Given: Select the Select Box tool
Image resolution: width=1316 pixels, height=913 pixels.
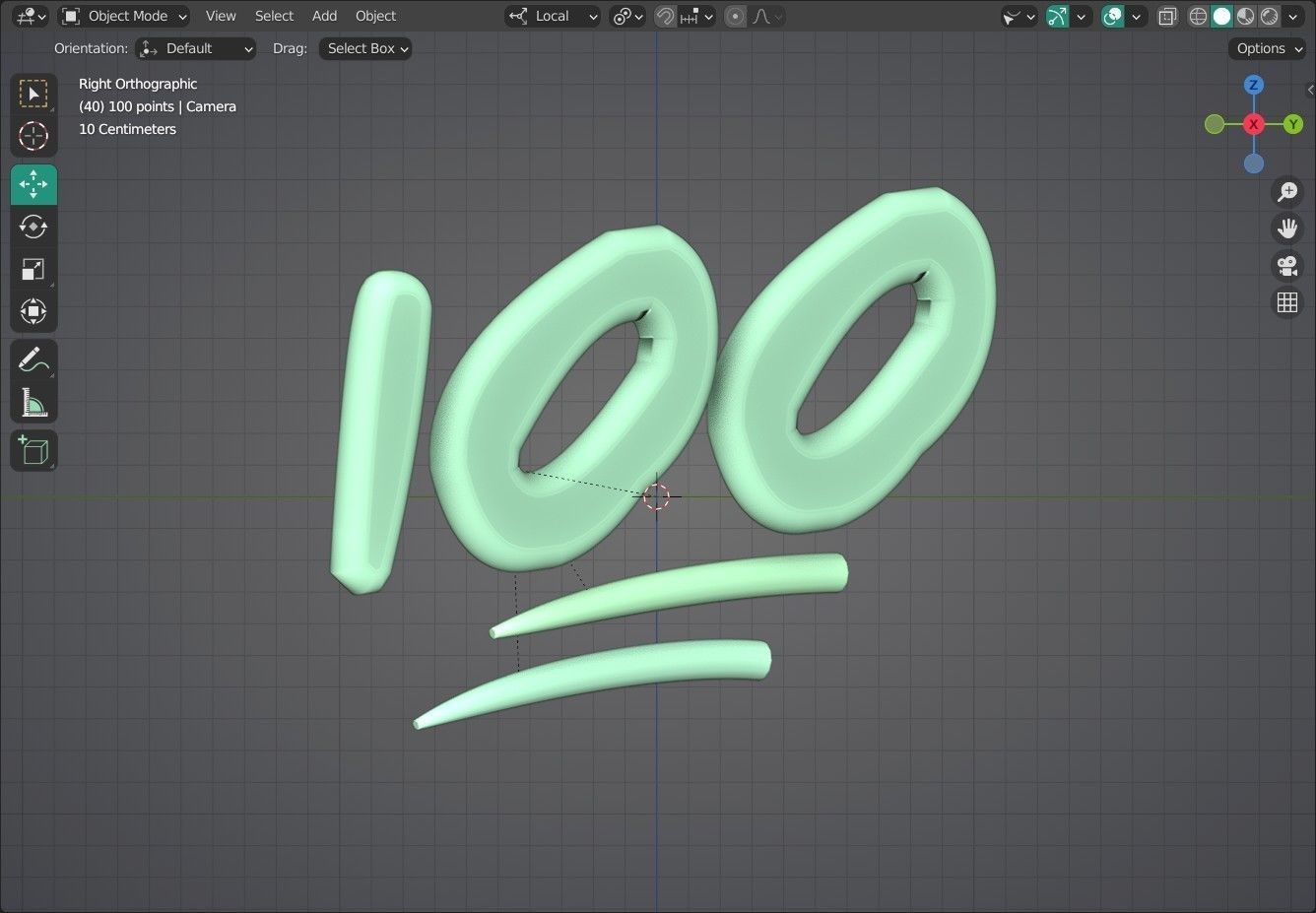Looking at the screenshot, I should (33, 94).
